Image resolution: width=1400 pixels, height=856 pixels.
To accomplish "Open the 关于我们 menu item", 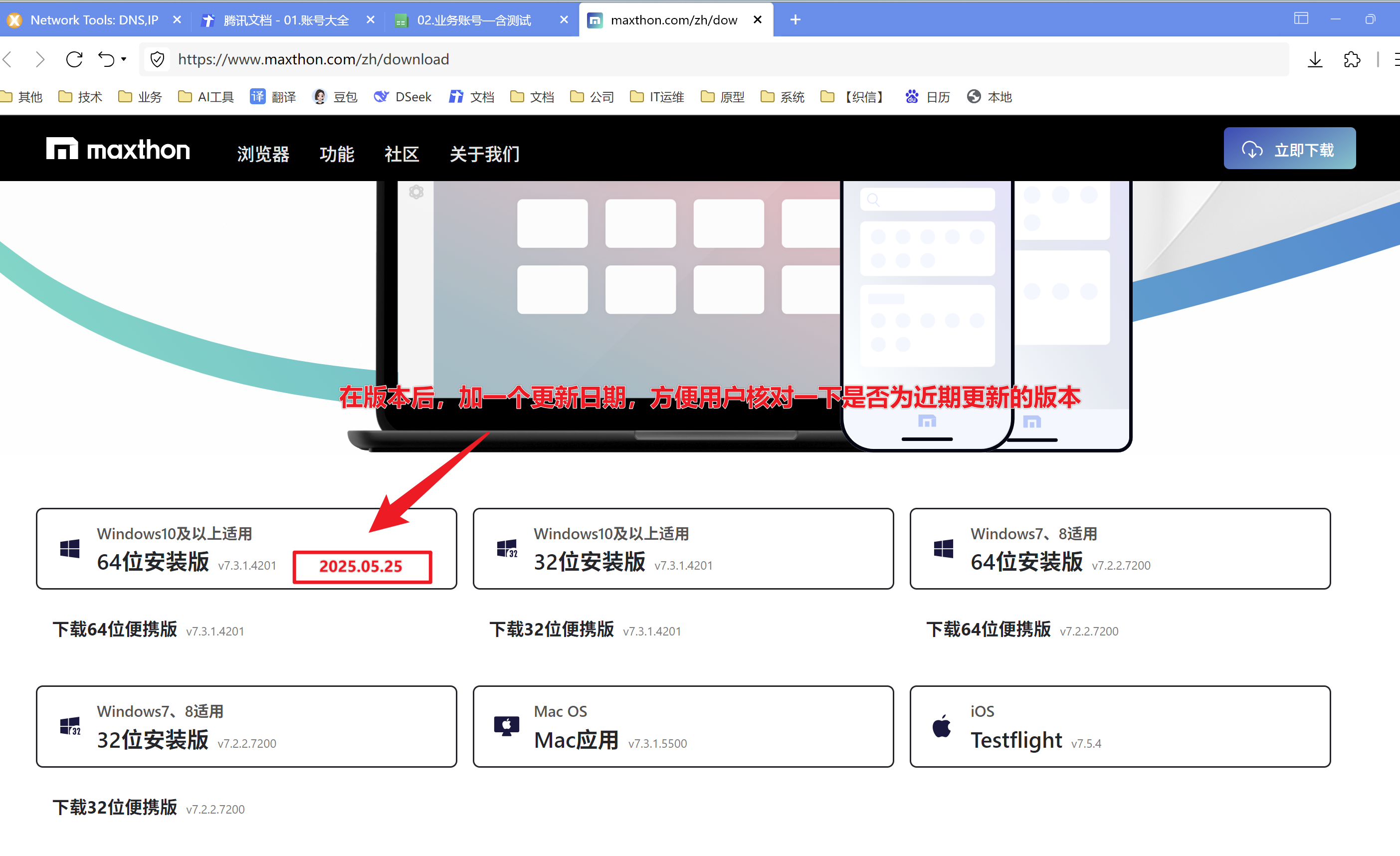I will (x=485, y=154).
